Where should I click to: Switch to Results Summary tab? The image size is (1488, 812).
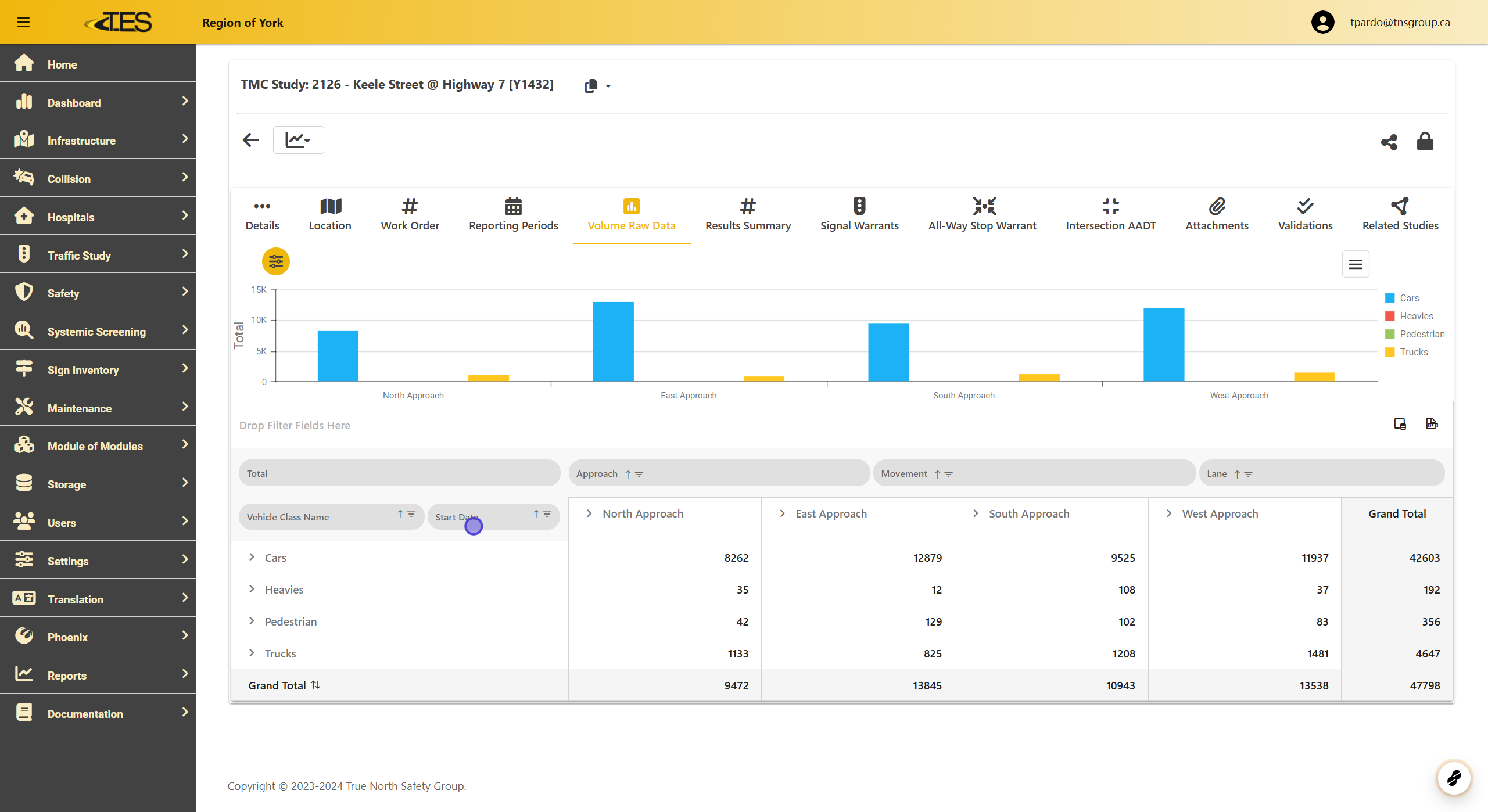748,214
